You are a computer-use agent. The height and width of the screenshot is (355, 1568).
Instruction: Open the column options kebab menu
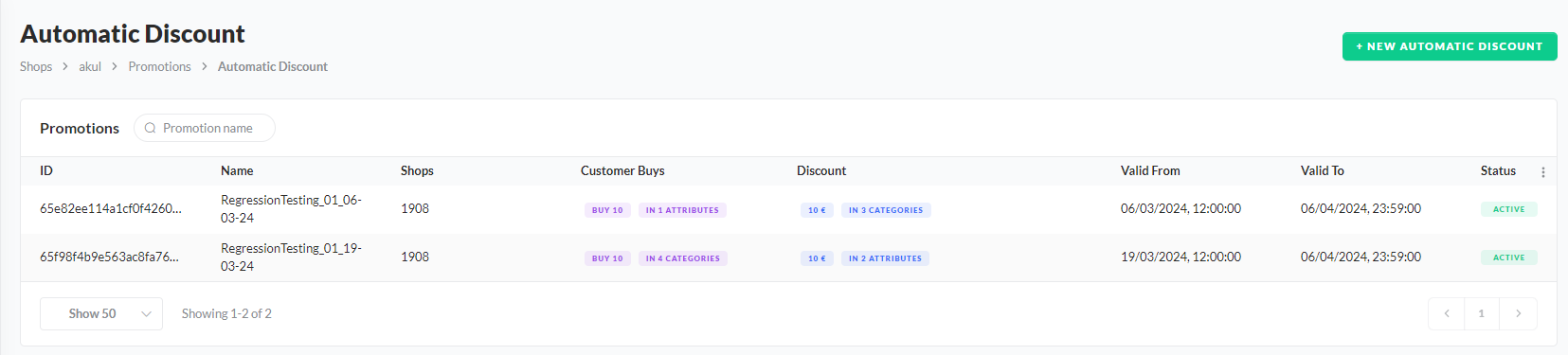[1543, 172]
